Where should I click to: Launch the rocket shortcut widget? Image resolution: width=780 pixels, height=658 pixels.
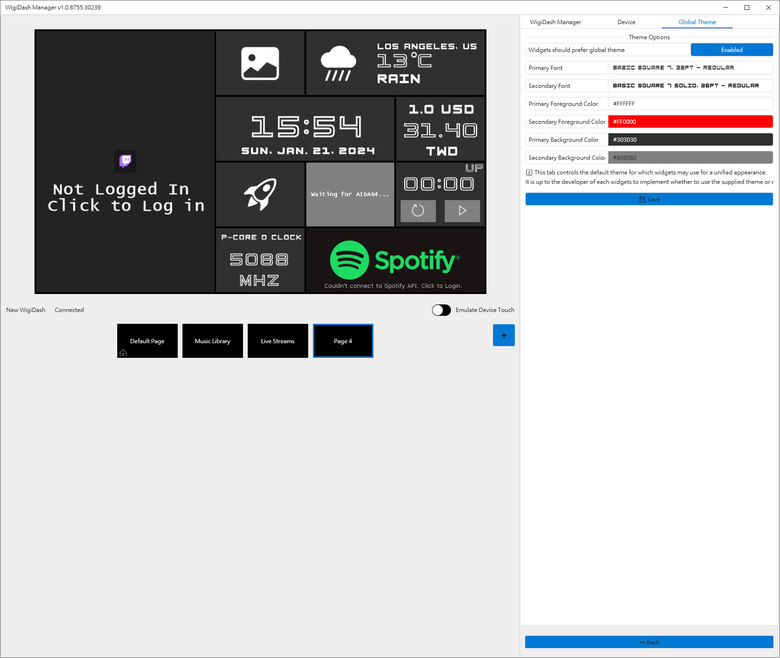tap(260, 194)
